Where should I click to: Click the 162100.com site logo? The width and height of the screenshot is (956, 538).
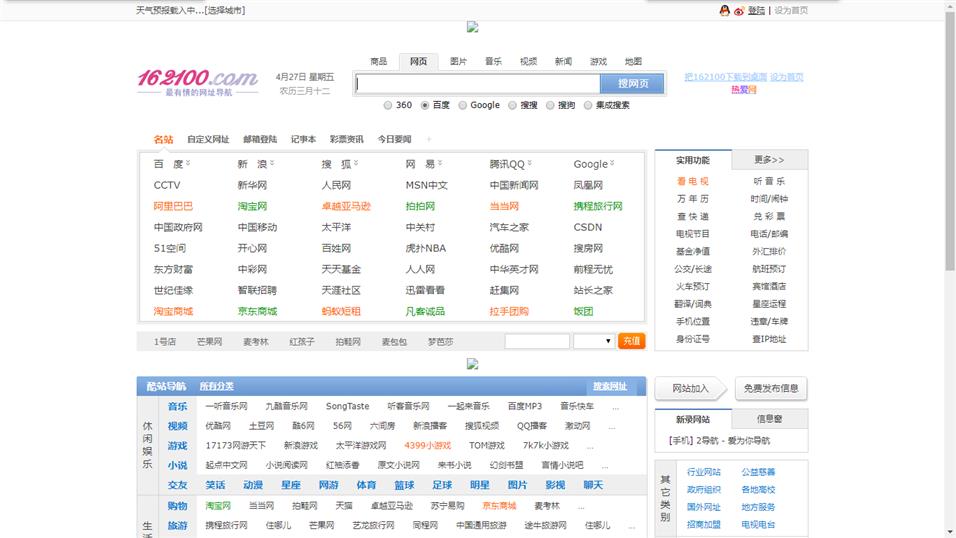pyautogui.click(x=198, y=82)
